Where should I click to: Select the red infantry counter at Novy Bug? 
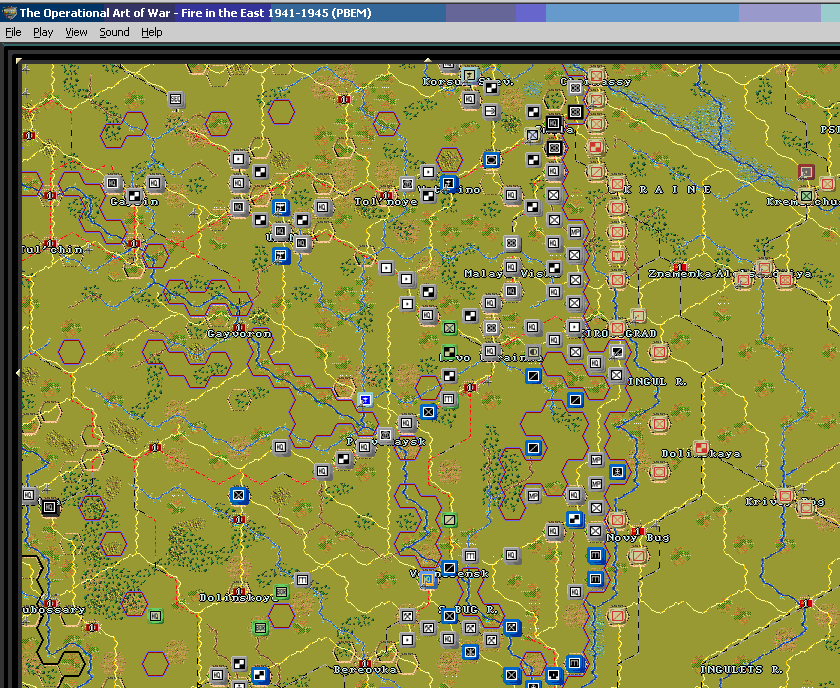617,519
